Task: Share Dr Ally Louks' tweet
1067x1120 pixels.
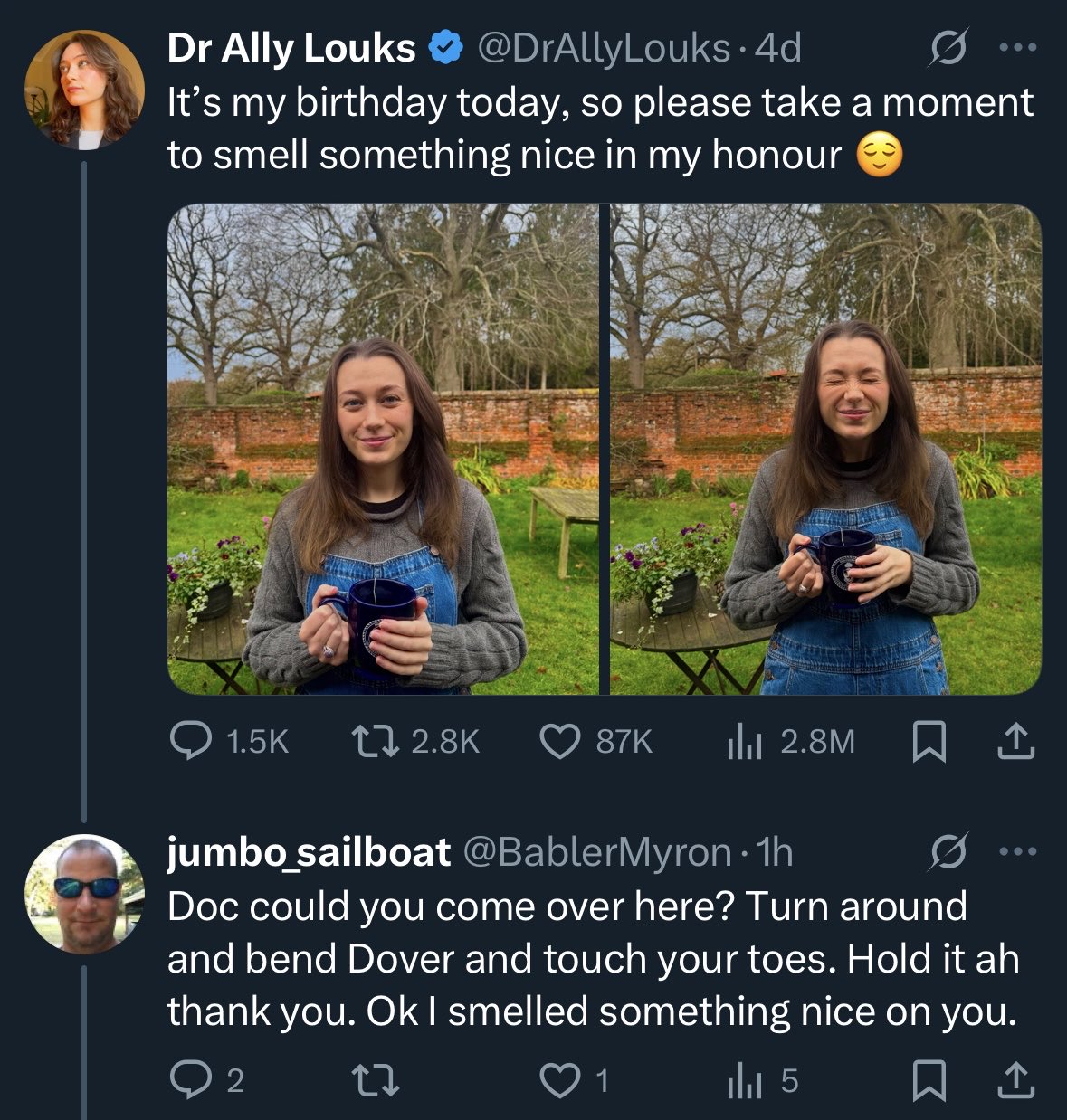Action: pyautogui.click(x=1015, y=742)
